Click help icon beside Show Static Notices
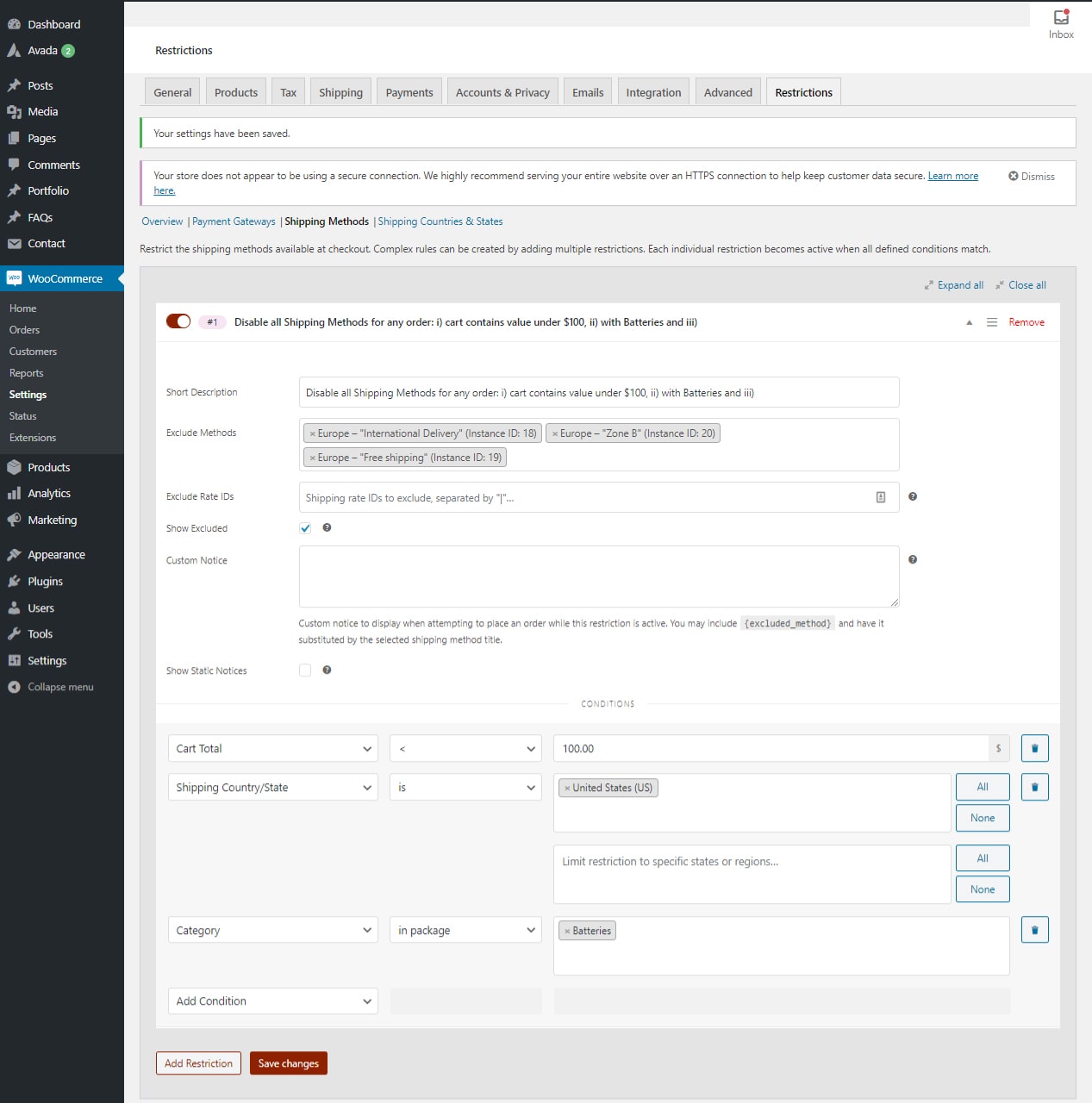 327,670
